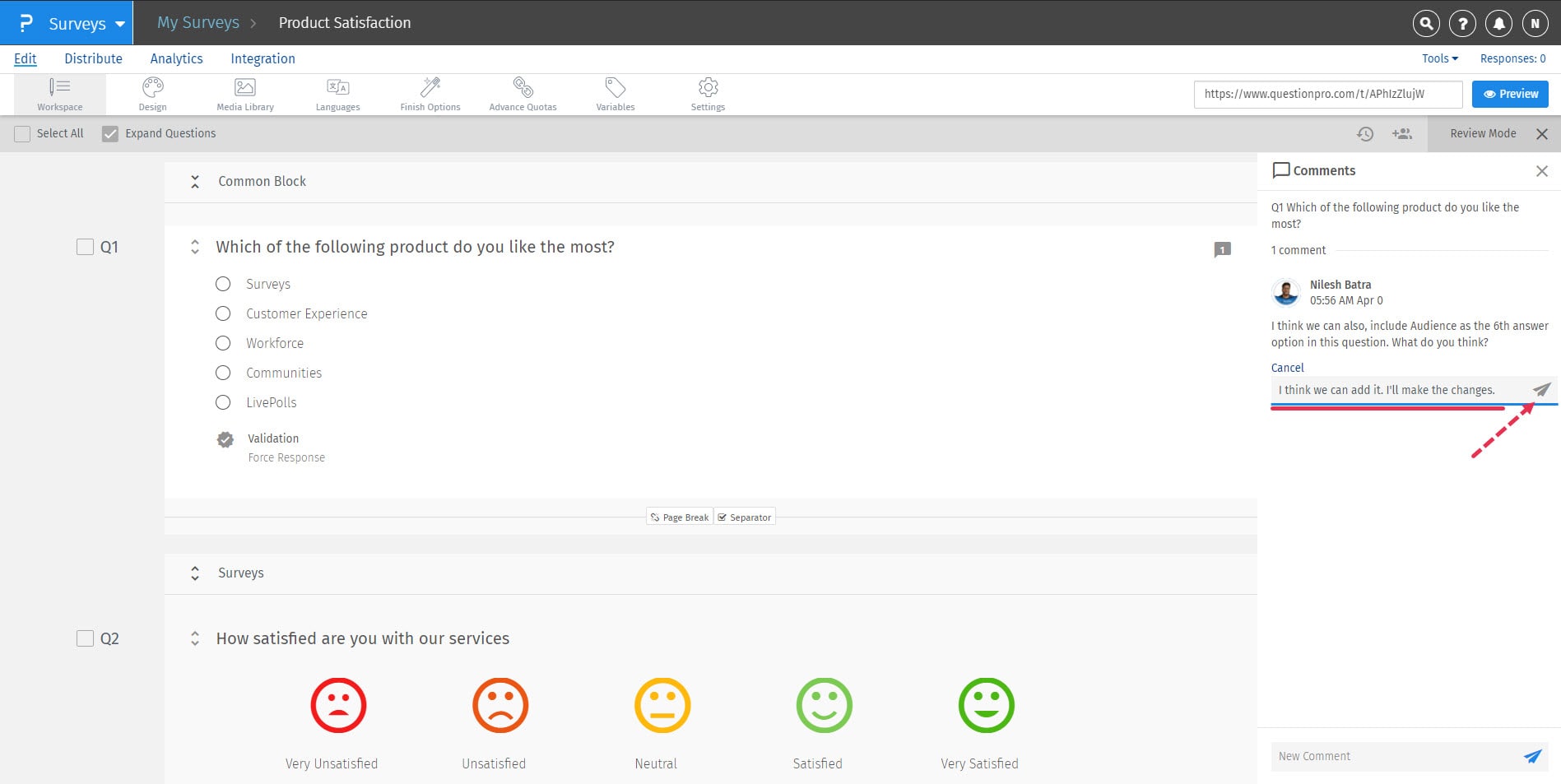Open survey Design customization
The image size is (1561, 784).
coord(152,93)
